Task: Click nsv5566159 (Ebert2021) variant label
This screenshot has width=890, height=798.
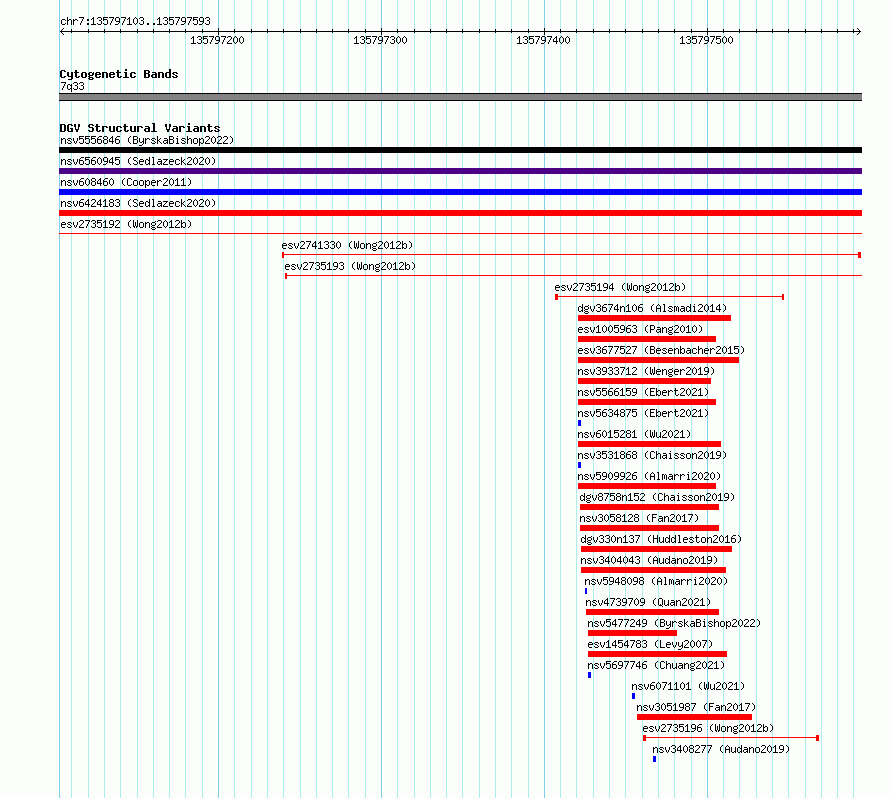Action: (x=643, y=392)
